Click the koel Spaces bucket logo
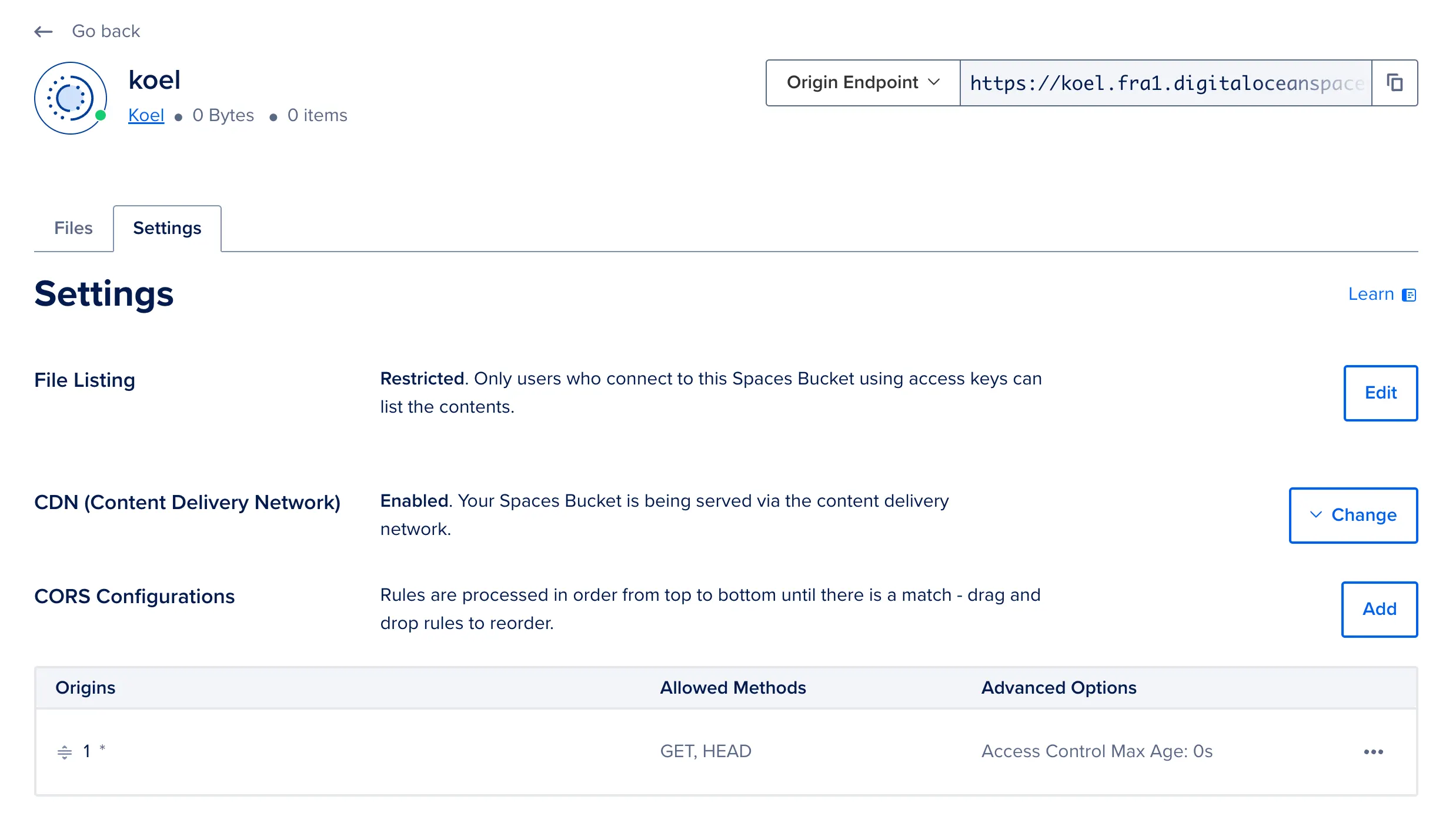 pos(70,98)
